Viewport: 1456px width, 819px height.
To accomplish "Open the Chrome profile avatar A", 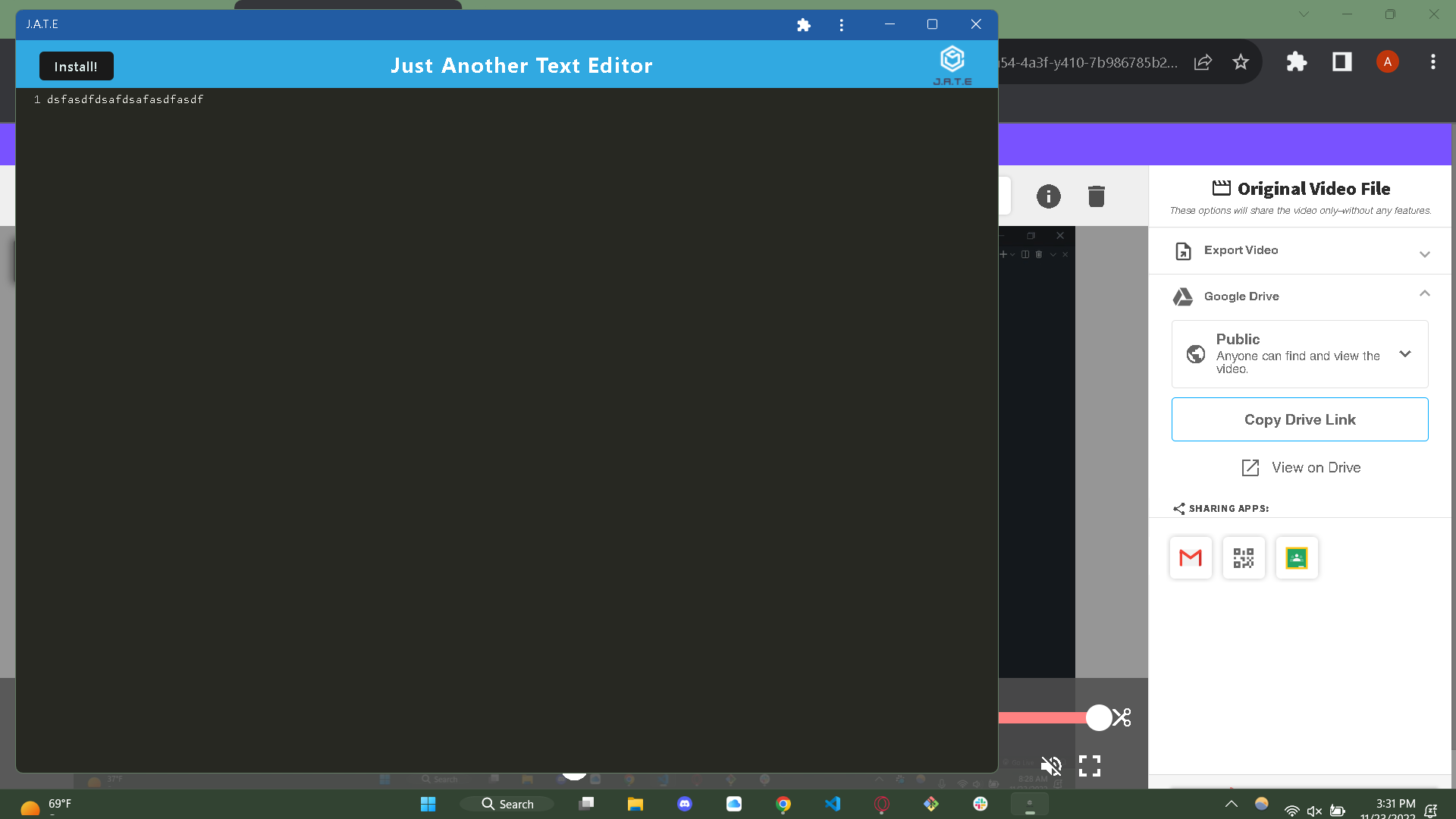I will [x=1387, y=62].
